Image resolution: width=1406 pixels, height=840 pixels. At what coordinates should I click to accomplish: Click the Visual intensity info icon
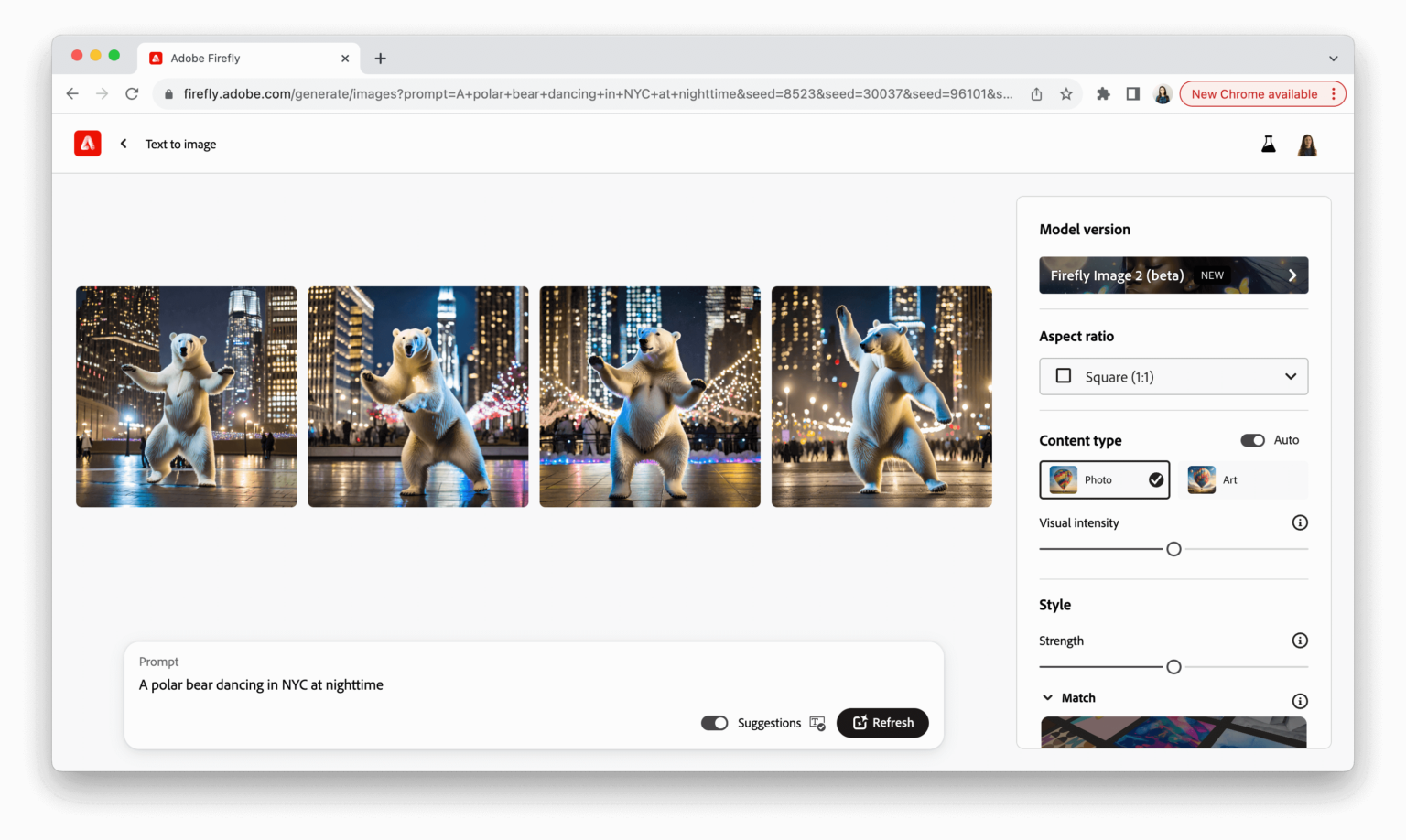point(1300,522)
